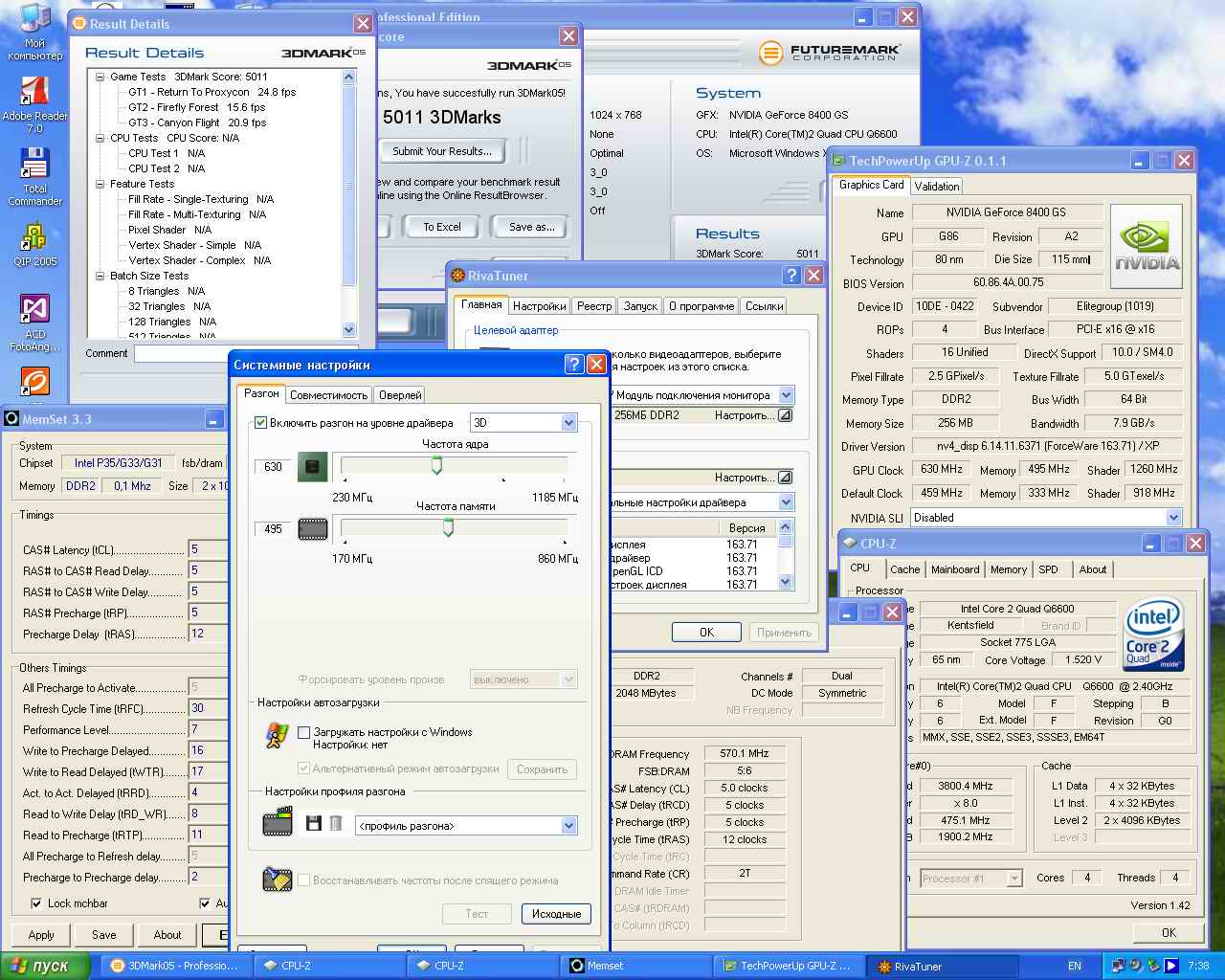Click the NVIDIA logo in GPU-Z
1225x980 pixels.
click(x=1147, y=247)
